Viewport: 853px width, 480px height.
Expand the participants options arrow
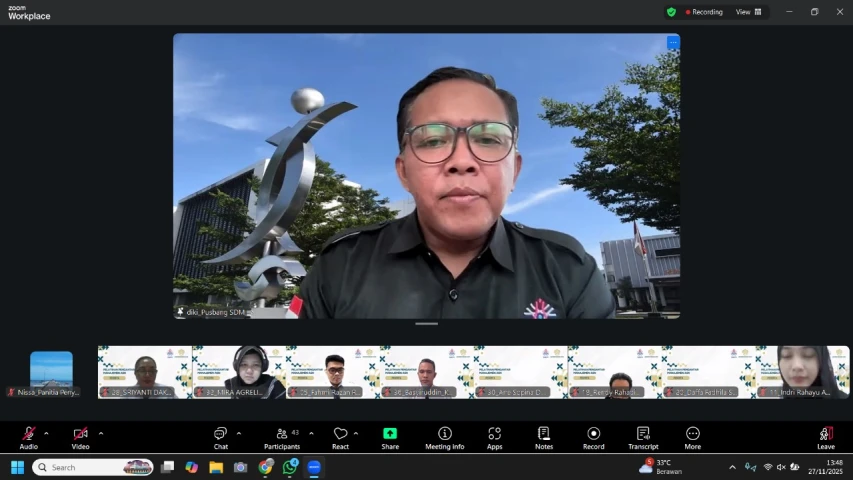(311, 434)
